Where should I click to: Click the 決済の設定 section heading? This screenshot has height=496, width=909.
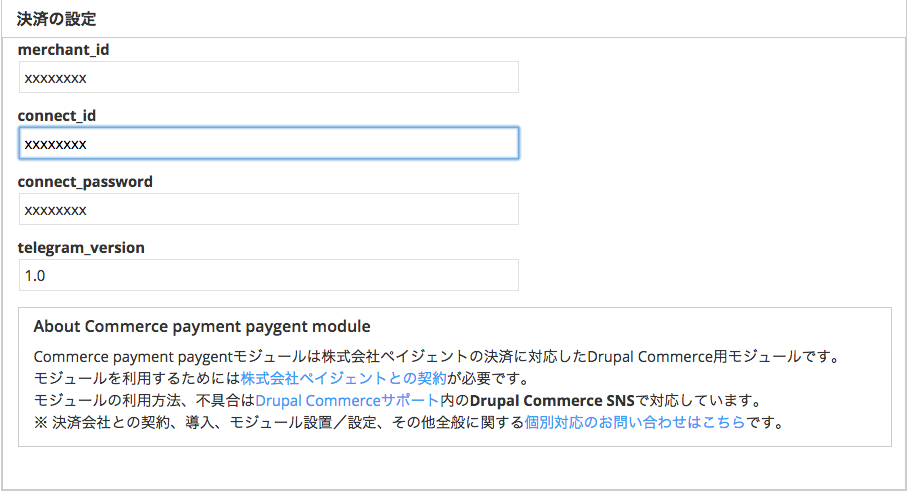(x=57, y=19)
